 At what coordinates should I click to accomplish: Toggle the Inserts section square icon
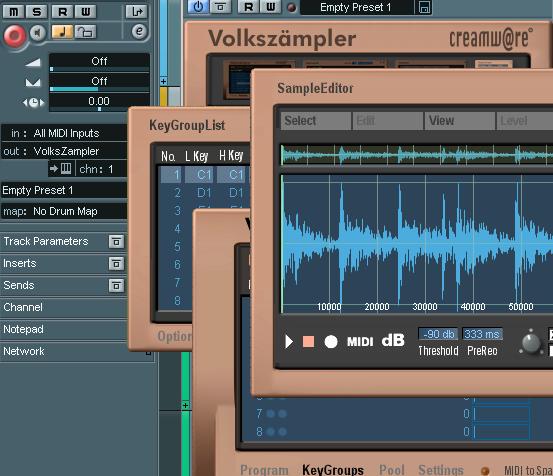(116, 264)
